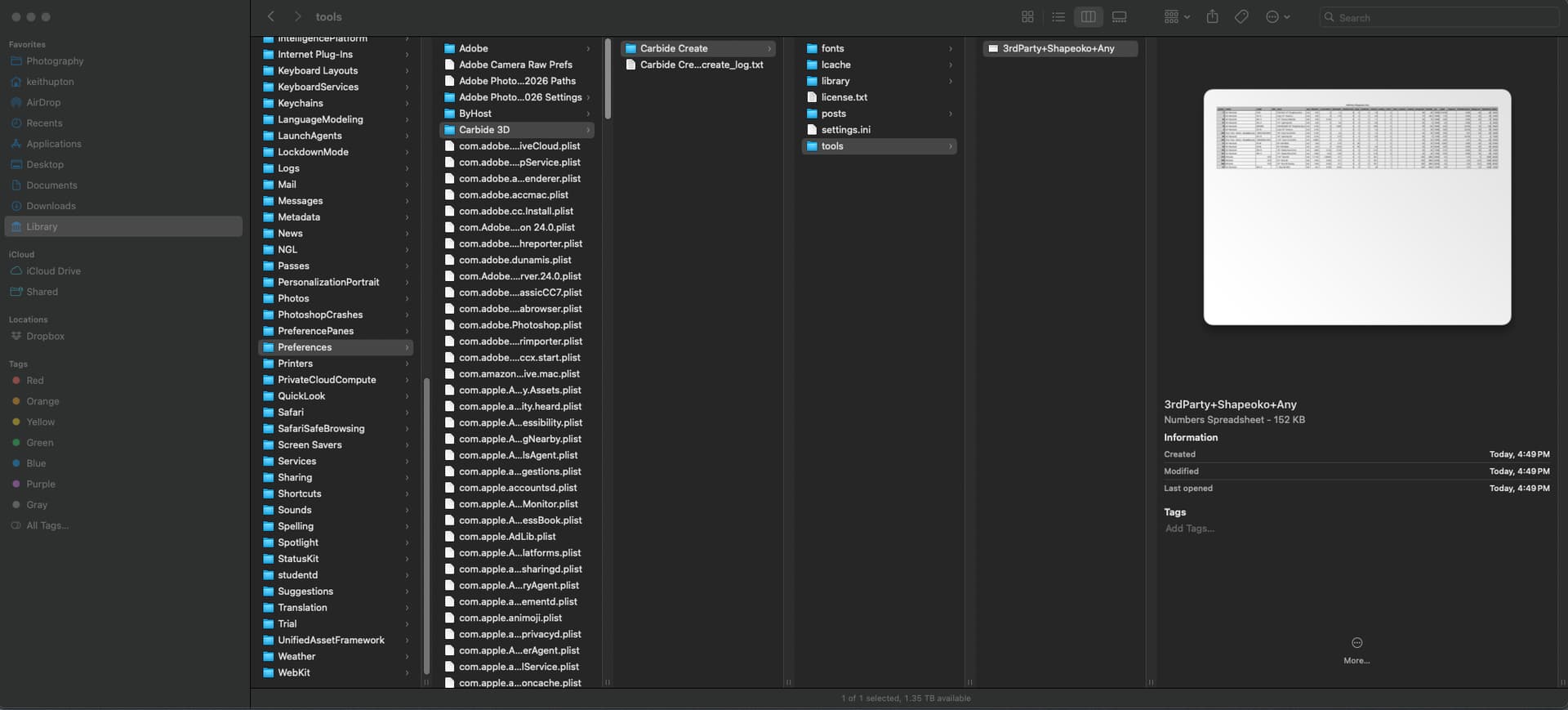Click the More icon in preview pane

1356,643
